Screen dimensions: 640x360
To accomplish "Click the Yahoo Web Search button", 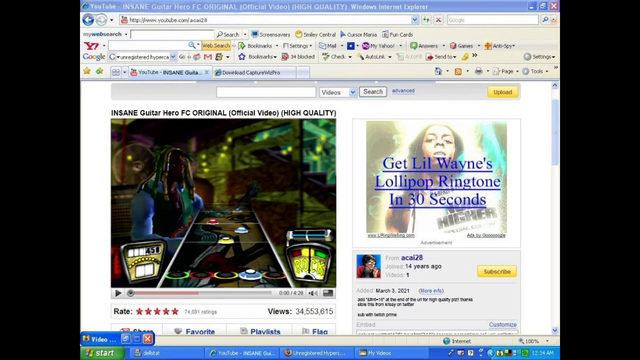I will coord(216,46).
